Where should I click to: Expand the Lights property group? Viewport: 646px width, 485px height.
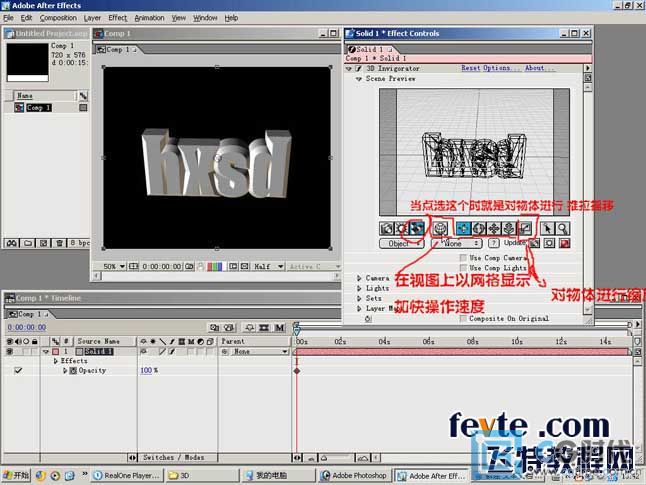click(x=359, y=288)
